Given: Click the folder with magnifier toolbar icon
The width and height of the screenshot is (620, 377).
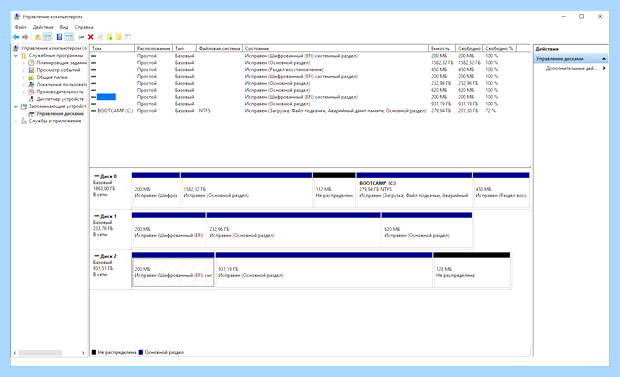Looking at the screenshot, I should point(119,37).
